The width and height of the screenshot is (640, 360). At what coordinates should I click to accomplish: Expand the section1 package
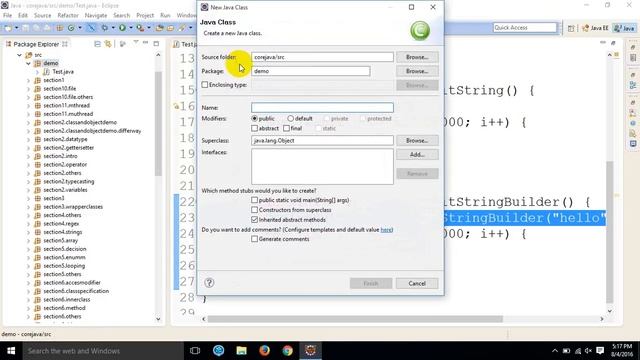click(28, 80)
